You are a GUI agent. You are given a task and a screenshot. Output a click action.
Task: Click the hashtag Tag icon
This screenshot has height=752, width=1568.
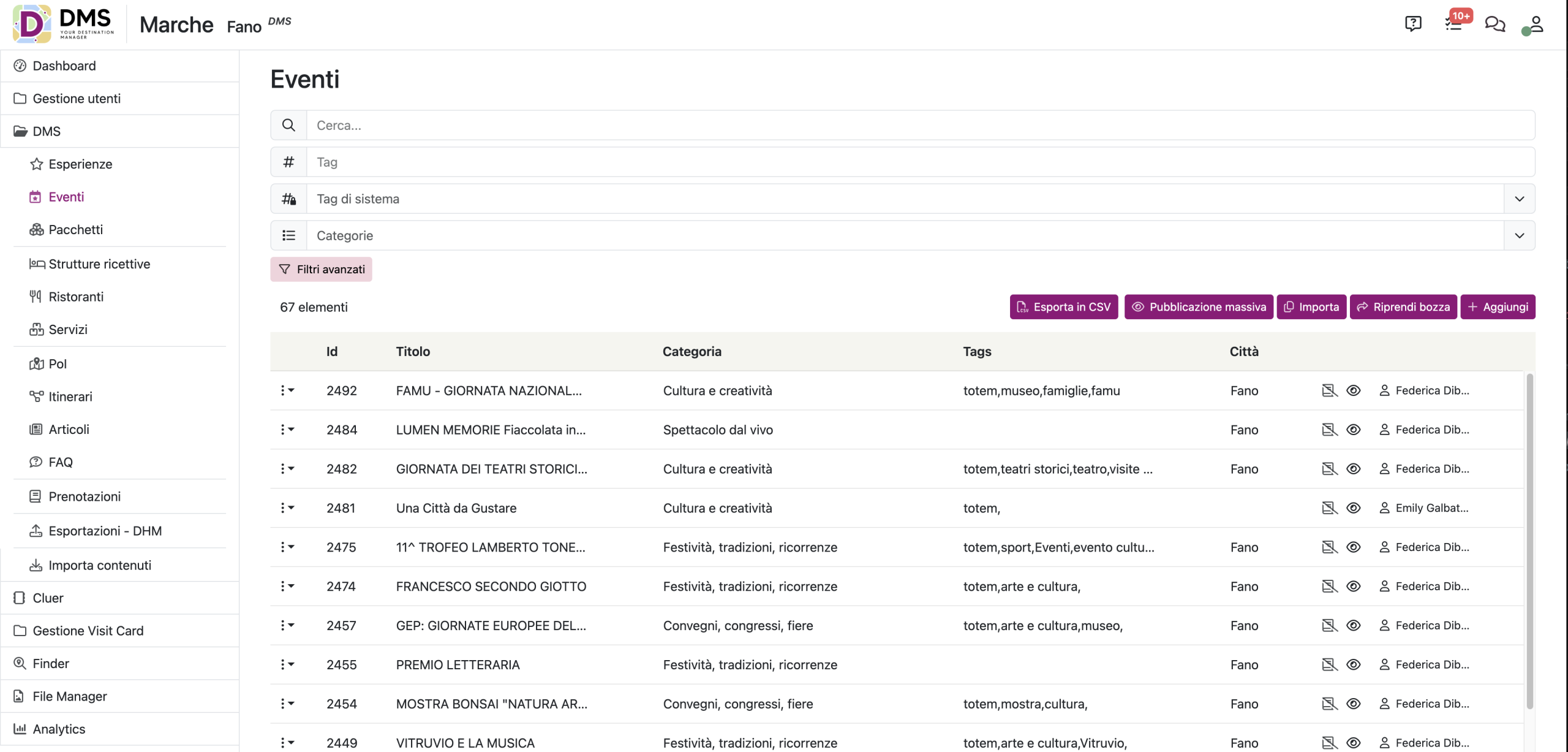coord(288,162)
